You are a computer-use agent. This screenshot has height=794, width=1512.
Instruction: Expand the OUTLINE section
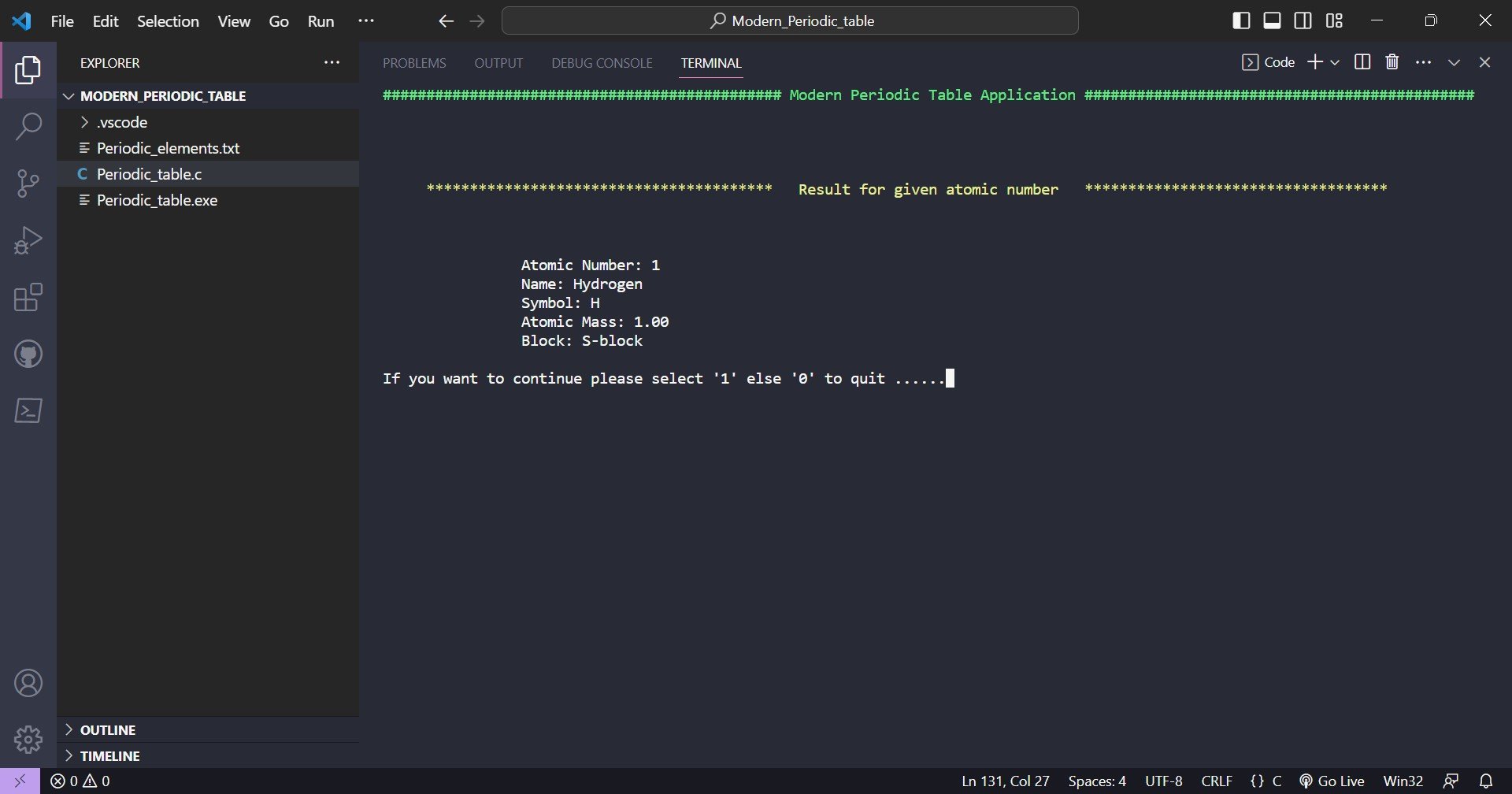click(69, 729)
